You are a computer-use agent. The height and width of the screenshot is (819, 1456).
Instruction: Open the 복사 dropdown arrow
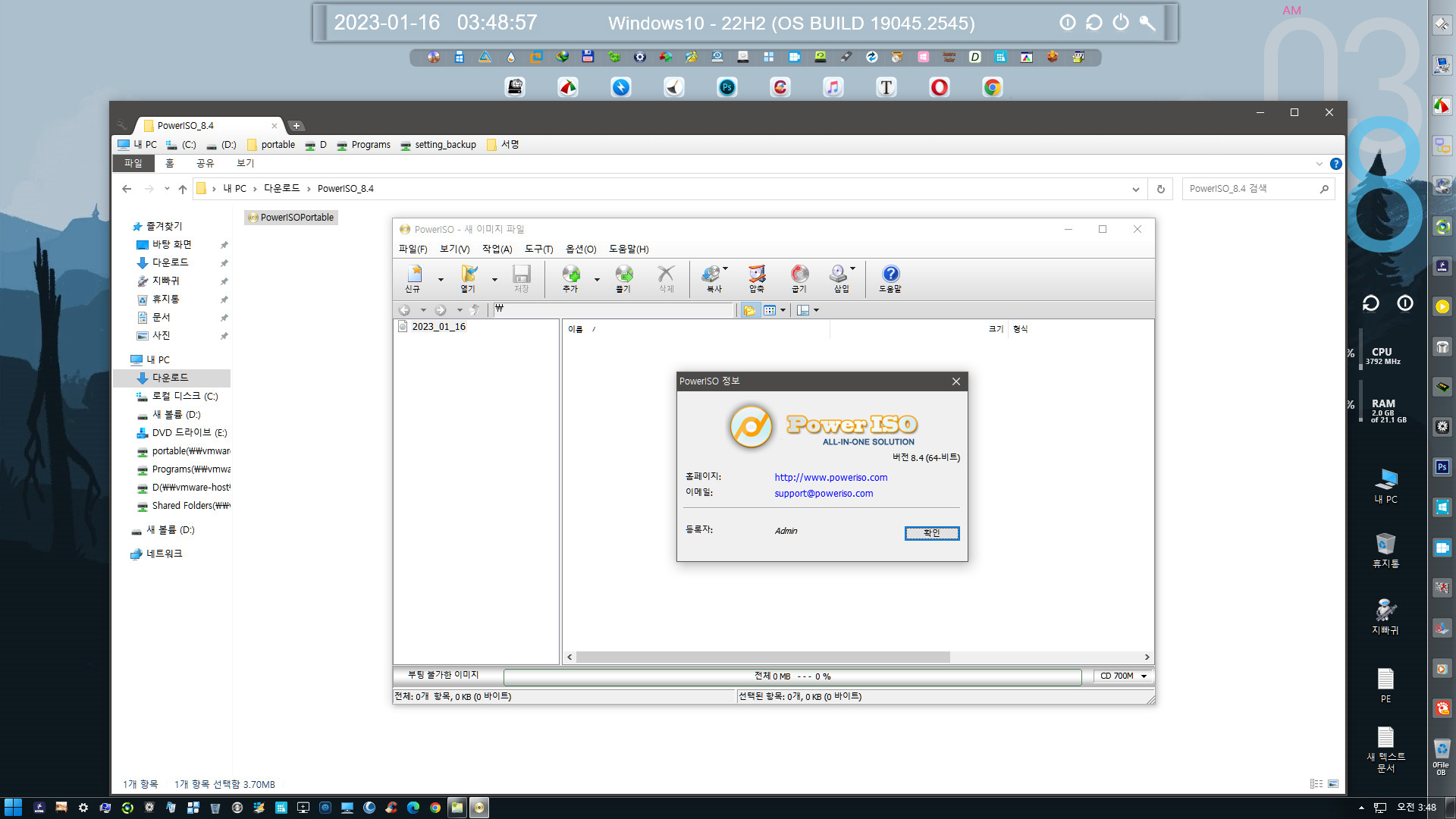725,268
